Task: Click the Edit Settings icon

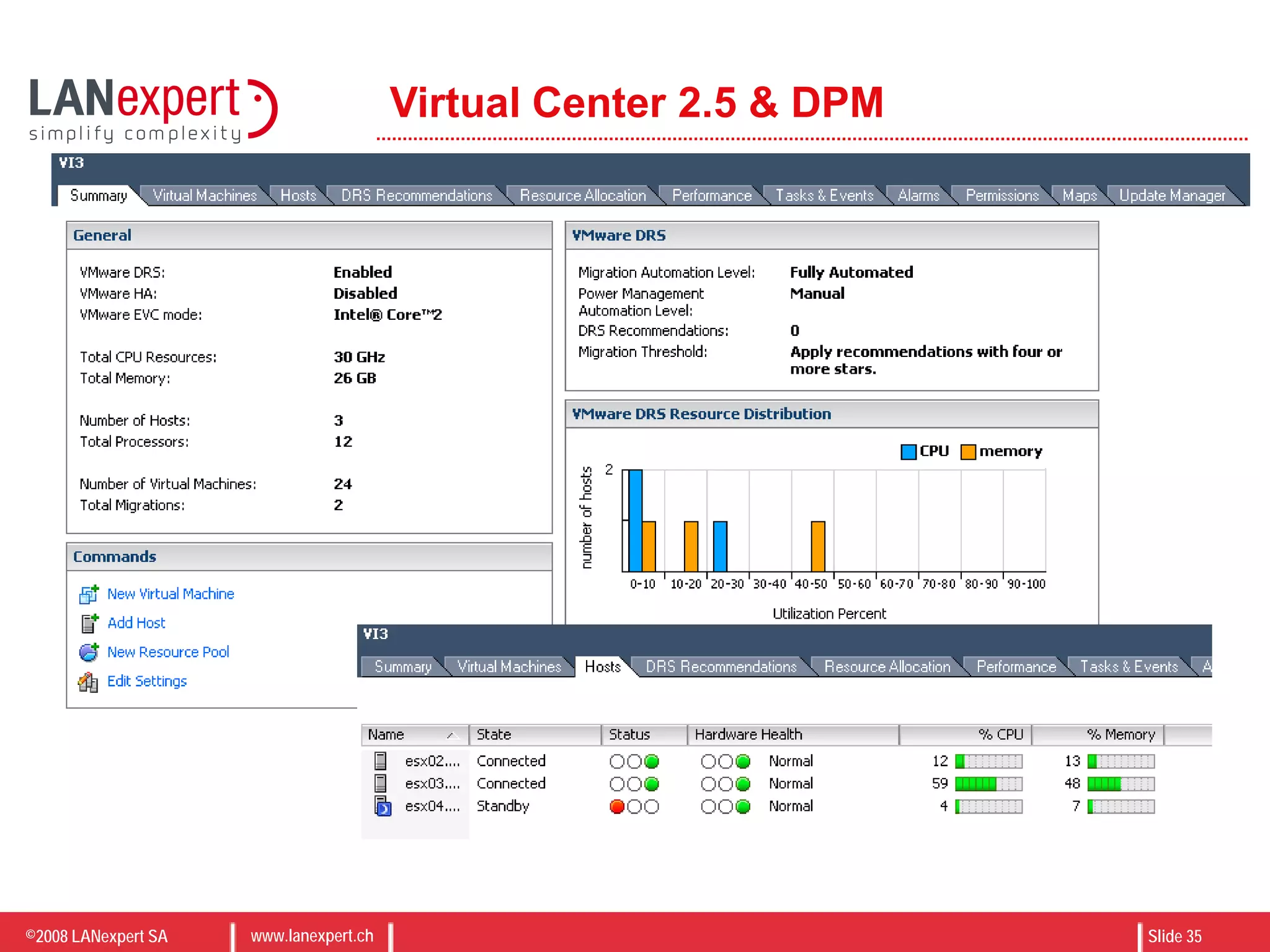Action: coord(88,682)
